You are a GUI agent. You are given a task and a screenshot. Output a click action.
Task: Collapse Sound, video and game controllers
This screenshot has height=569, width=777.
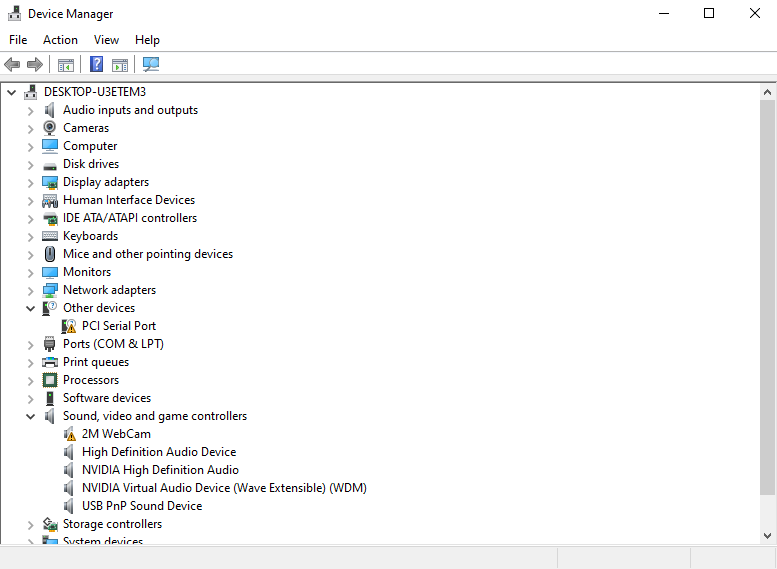pyautogui.click(x=30, y=416)
